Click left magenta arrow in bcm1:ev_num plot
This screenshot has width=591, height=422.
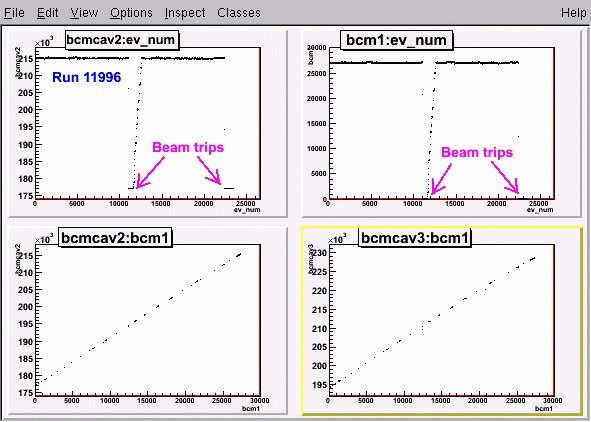(441, 179)
